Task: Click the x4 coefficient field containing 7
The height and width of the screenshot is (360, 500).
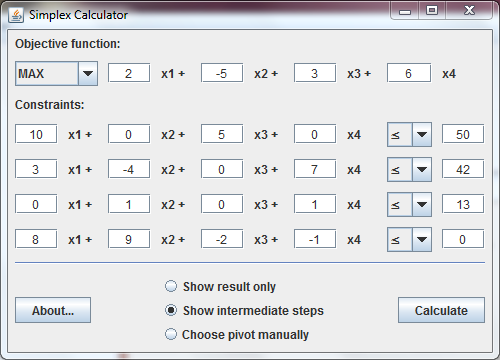Action: (x=315, y=169)
